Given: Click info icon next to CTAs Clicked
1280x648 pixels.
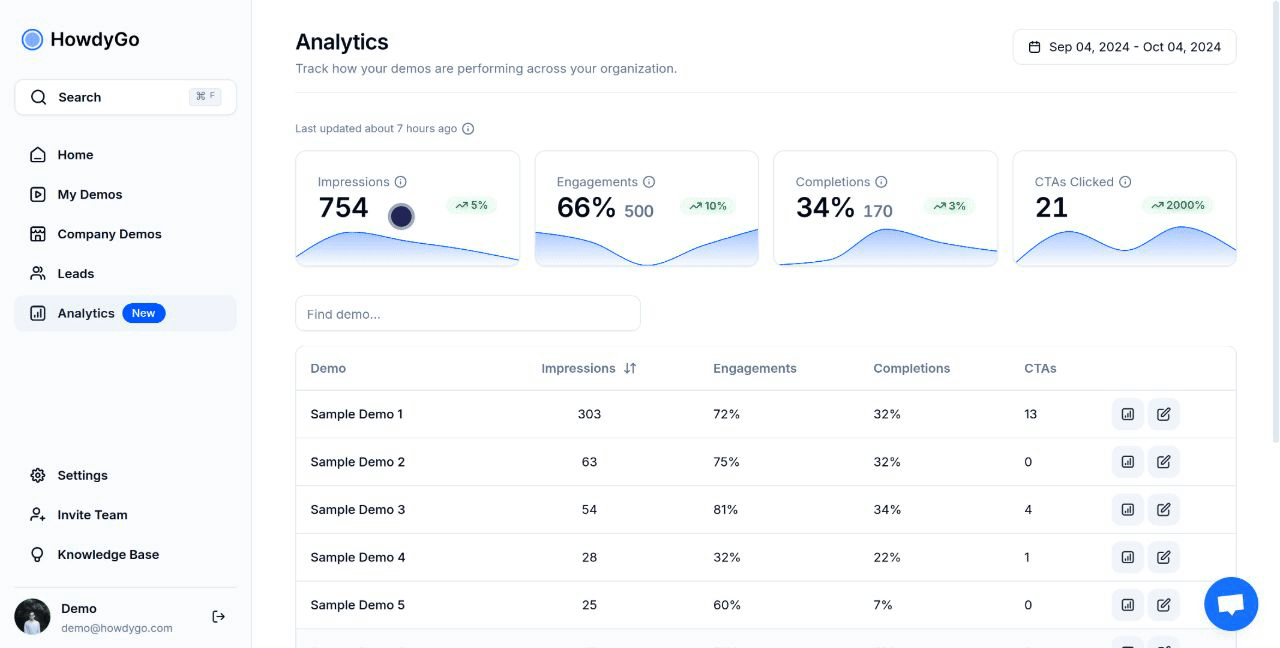Looking at the screenshot, I should pyautogui.click(x=1125, y=182).
